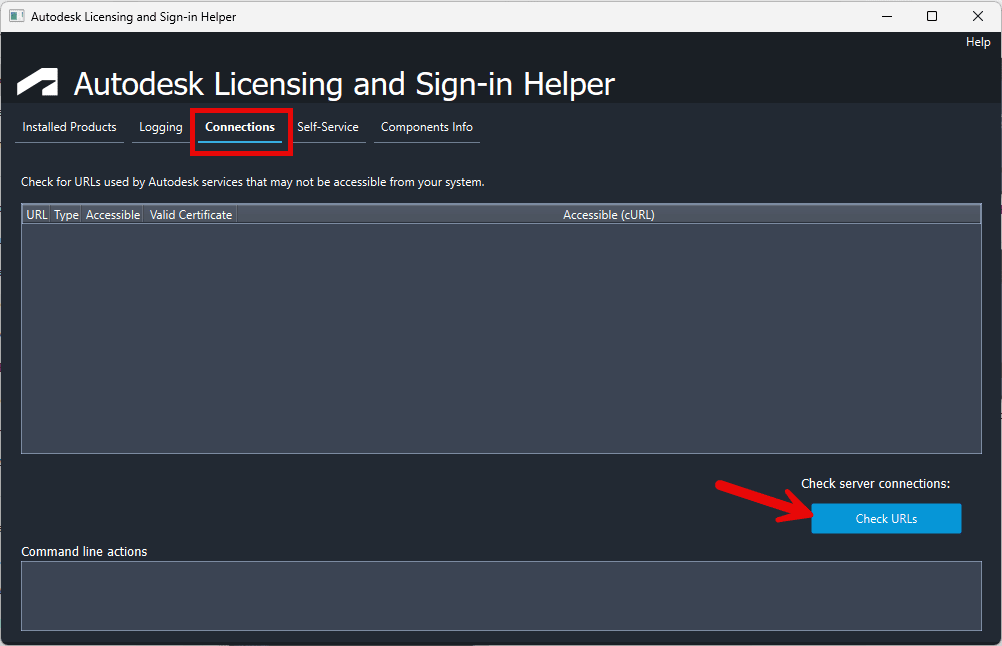The height and width of the screenshot is (646, 1002).
Task: Select the Connections tab
Action: click(x=240, y=127)
